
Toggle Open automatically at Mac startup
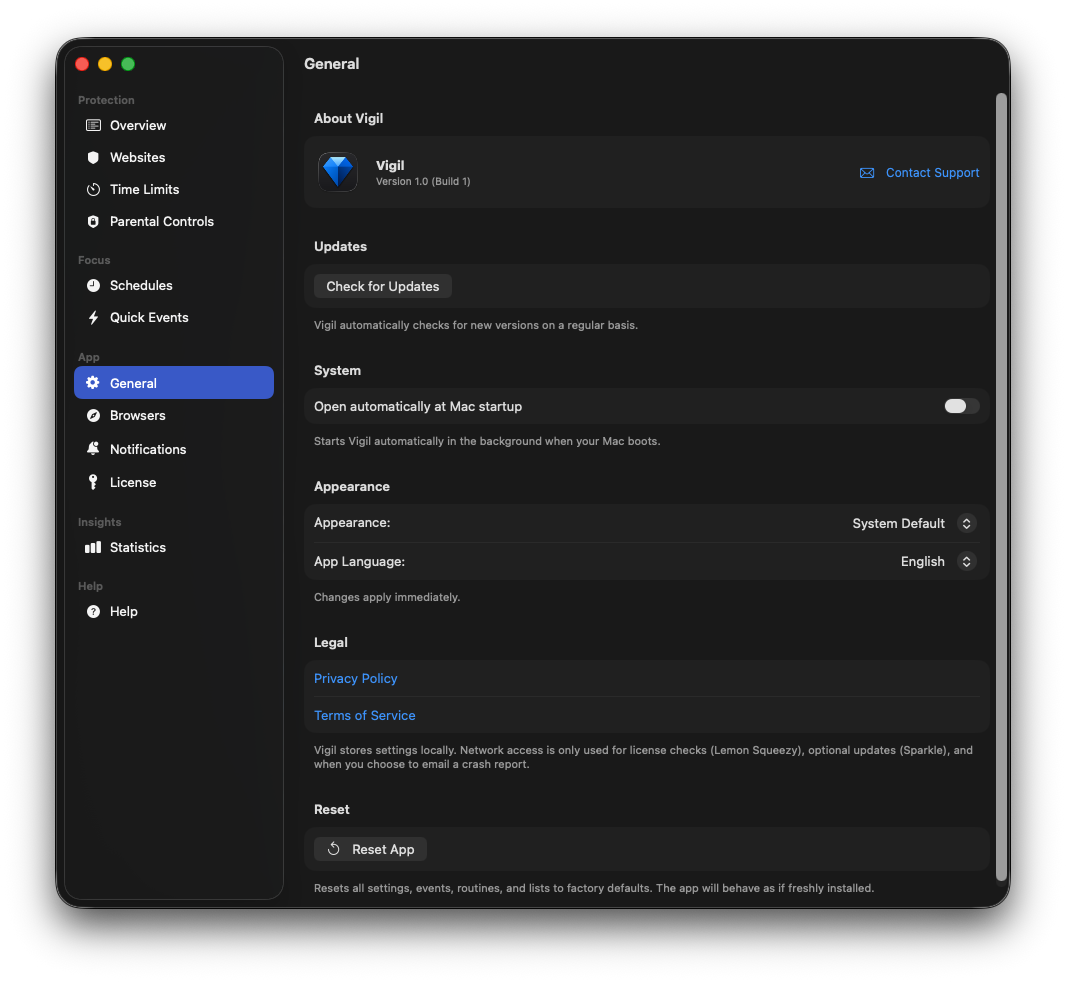point(961,406)
